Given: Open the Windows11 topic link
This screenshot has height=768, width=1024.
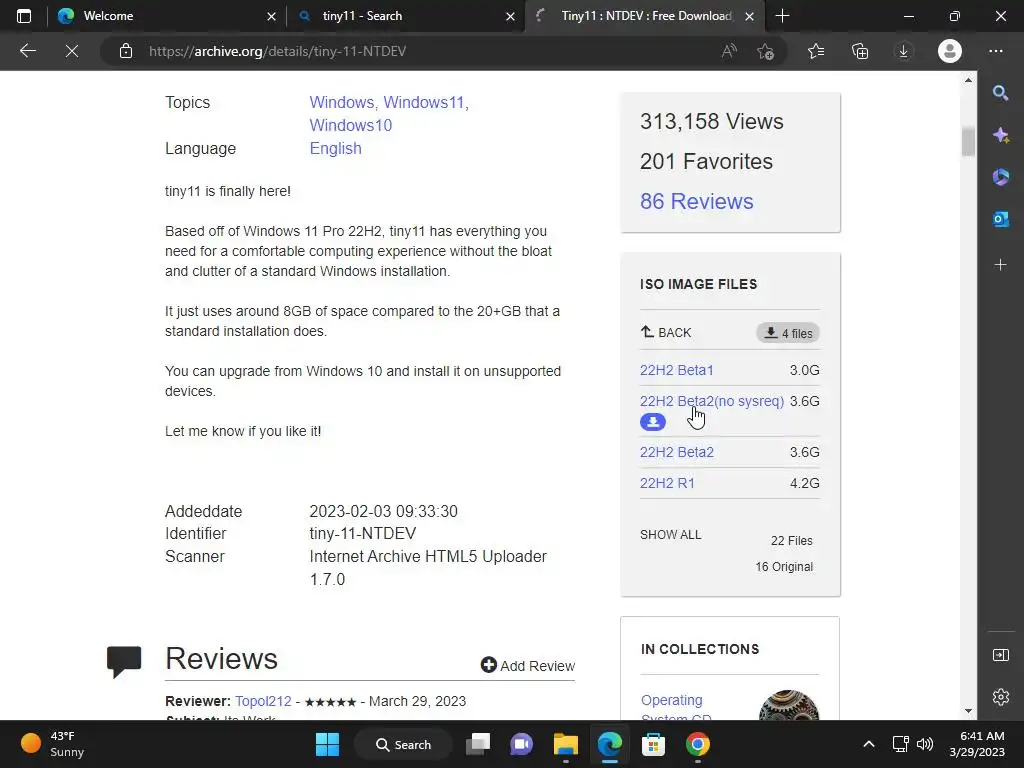Looking at the screenshot, I should pyautogui.click(x=424, y=103).
